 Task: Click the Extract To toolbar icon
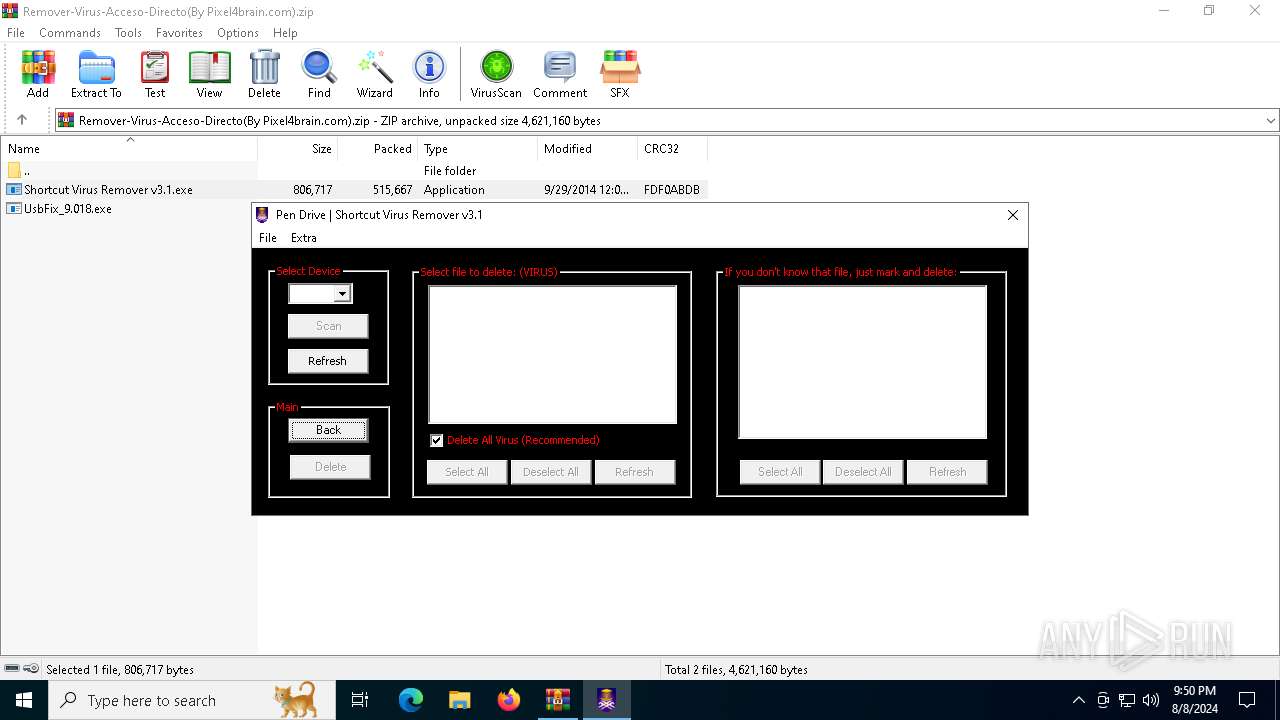pyautogui.click(x=96, y=75)
